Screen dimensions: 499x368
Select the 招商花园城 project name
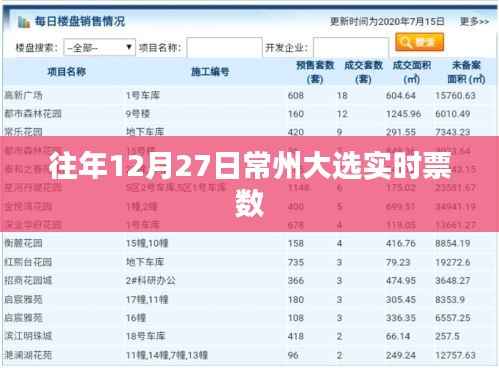pos(28,280)
